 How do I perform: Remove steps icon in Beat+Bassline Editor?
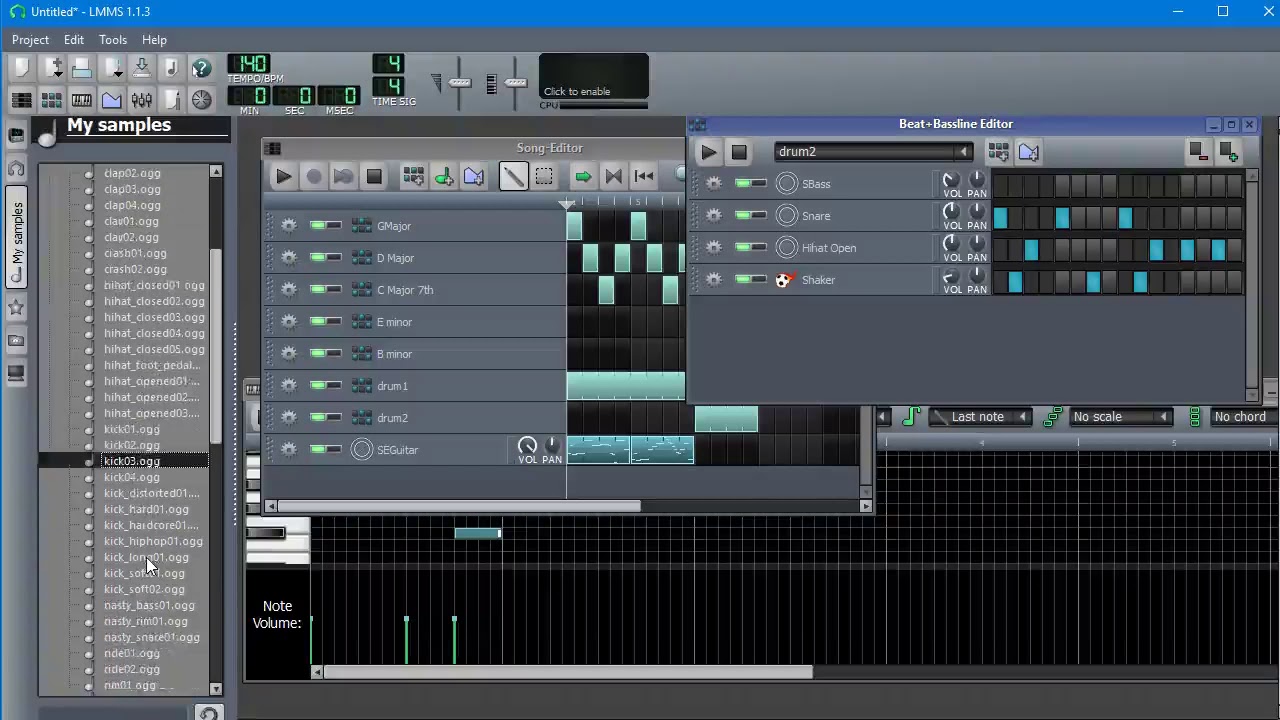tap(1198, 152)
